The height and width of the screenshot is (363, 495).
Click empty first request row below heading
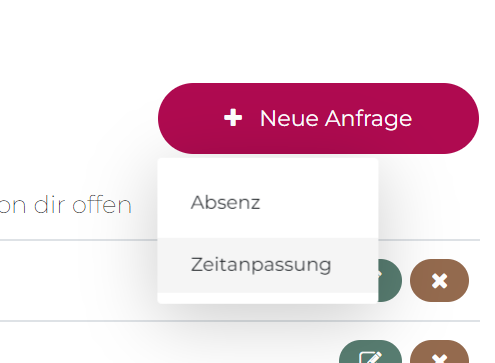click(78, 280)
